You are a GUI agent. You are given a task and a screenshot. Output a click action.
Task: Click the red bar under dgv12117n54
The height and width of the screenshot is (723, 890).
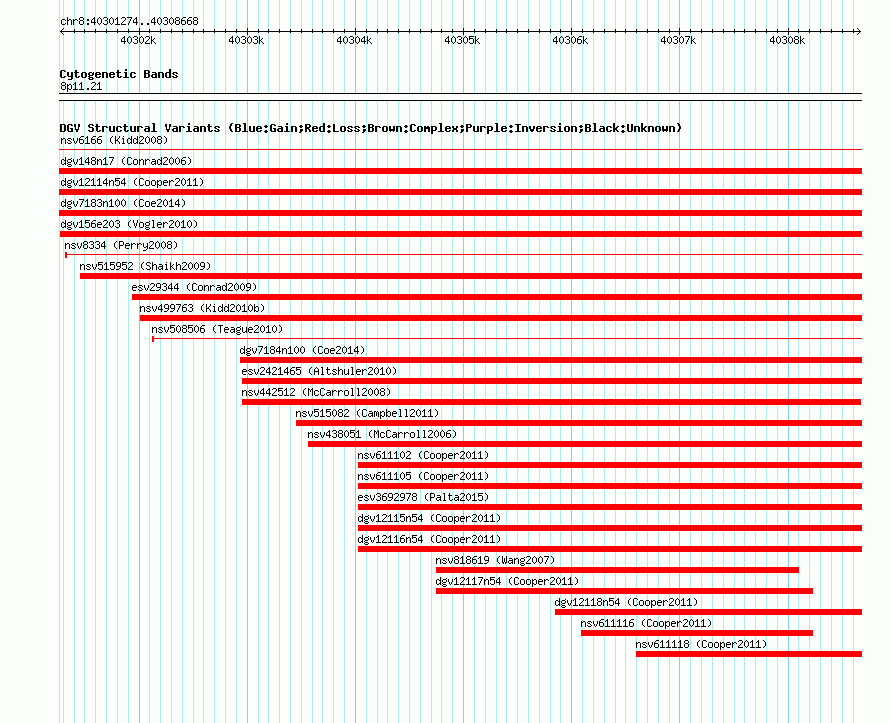coord(624,591)
